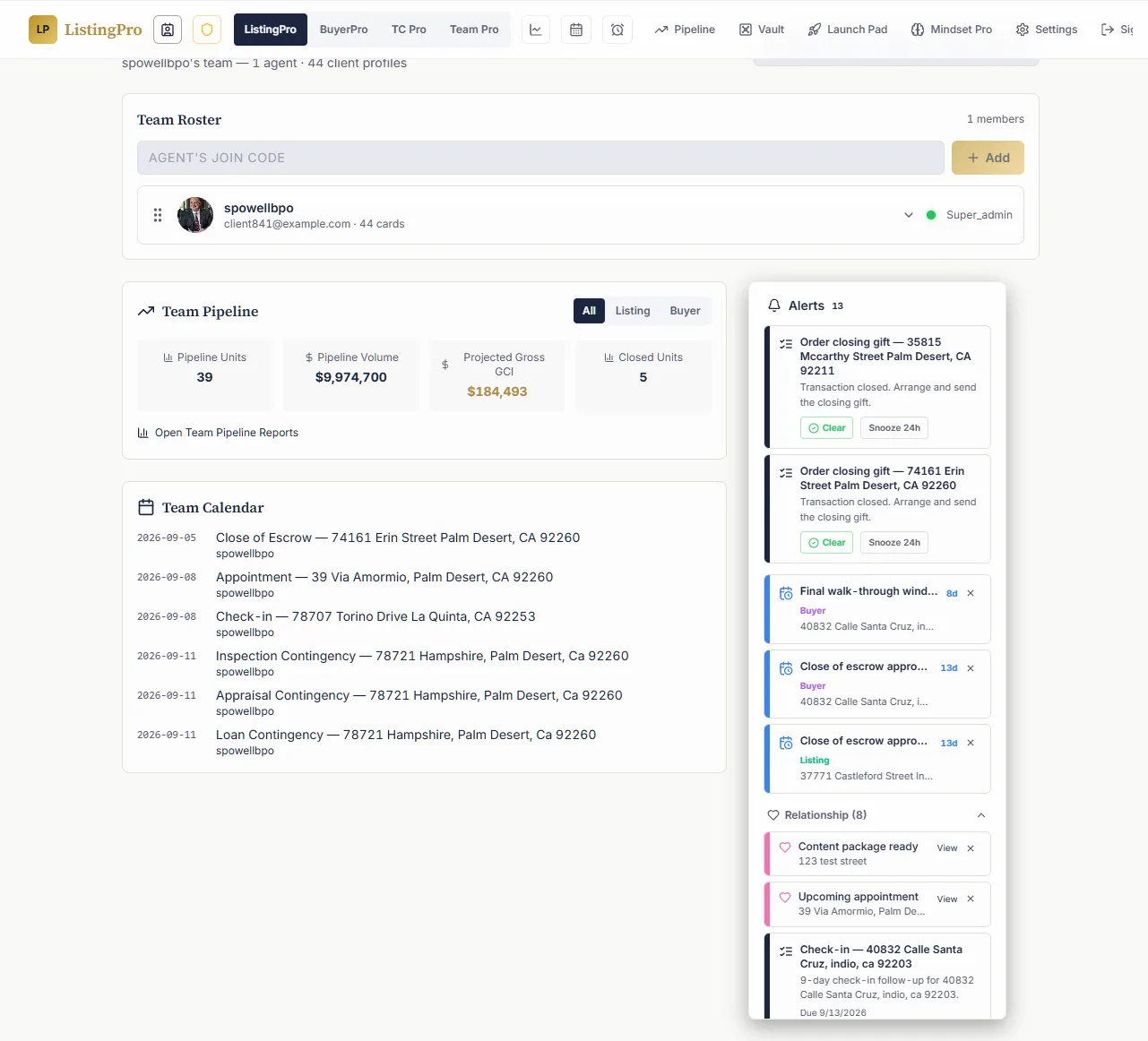Grab the drag handle beside spowellbpo
Image resolution: width=1148 pixels, height=1041 pixels.
(158, 215)
